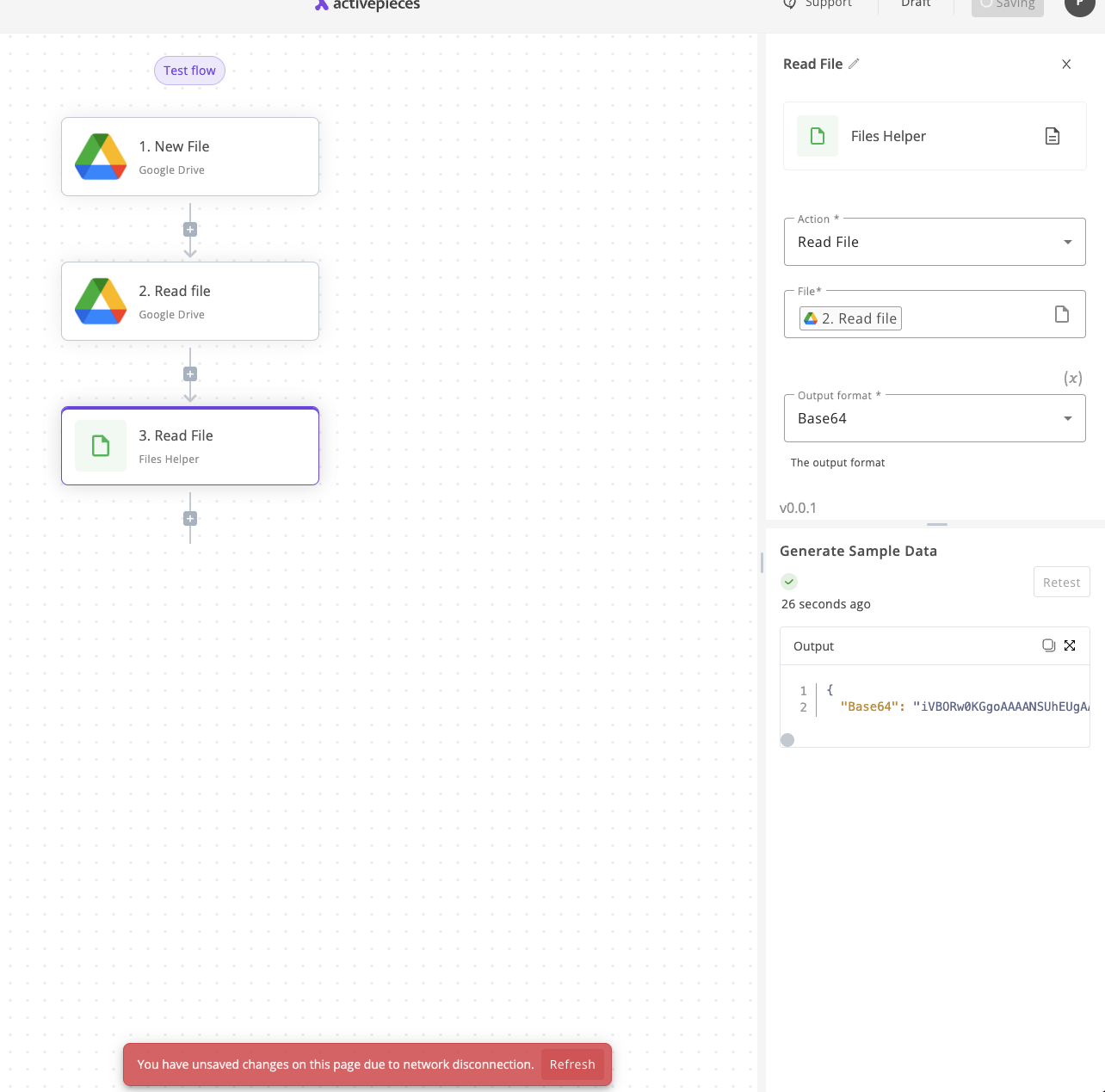Click Google Drive icon on New File step
Image resolution: width=1105 pixels, height=1092 pixels.
pyautogui.click(x=101, y=157)
